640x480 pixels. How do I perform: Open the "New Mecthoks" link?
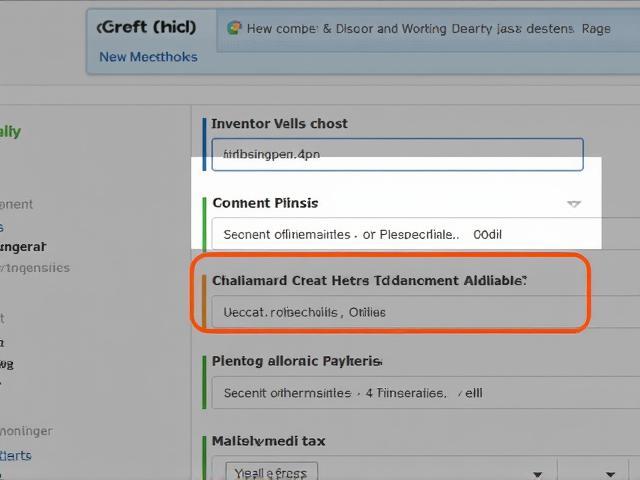tap(148, 56)
